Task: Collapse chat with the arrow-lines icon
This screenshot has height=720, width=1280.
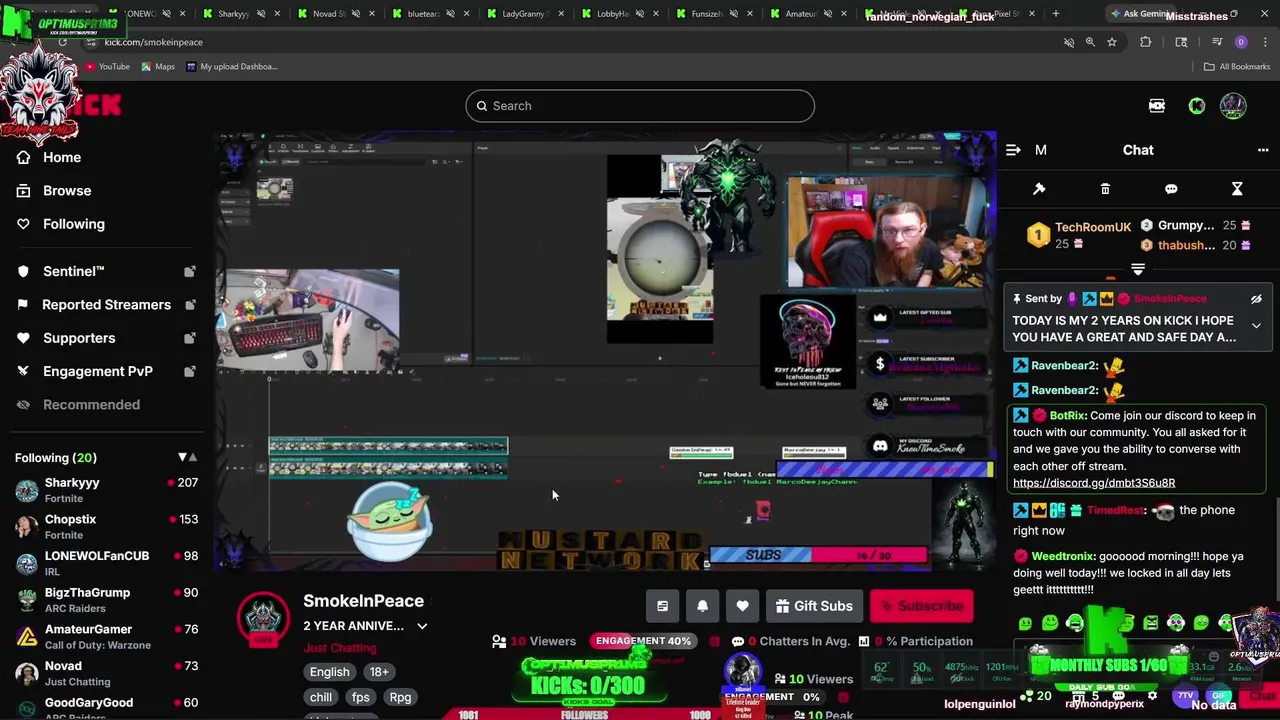Action: pos(1013,150)
